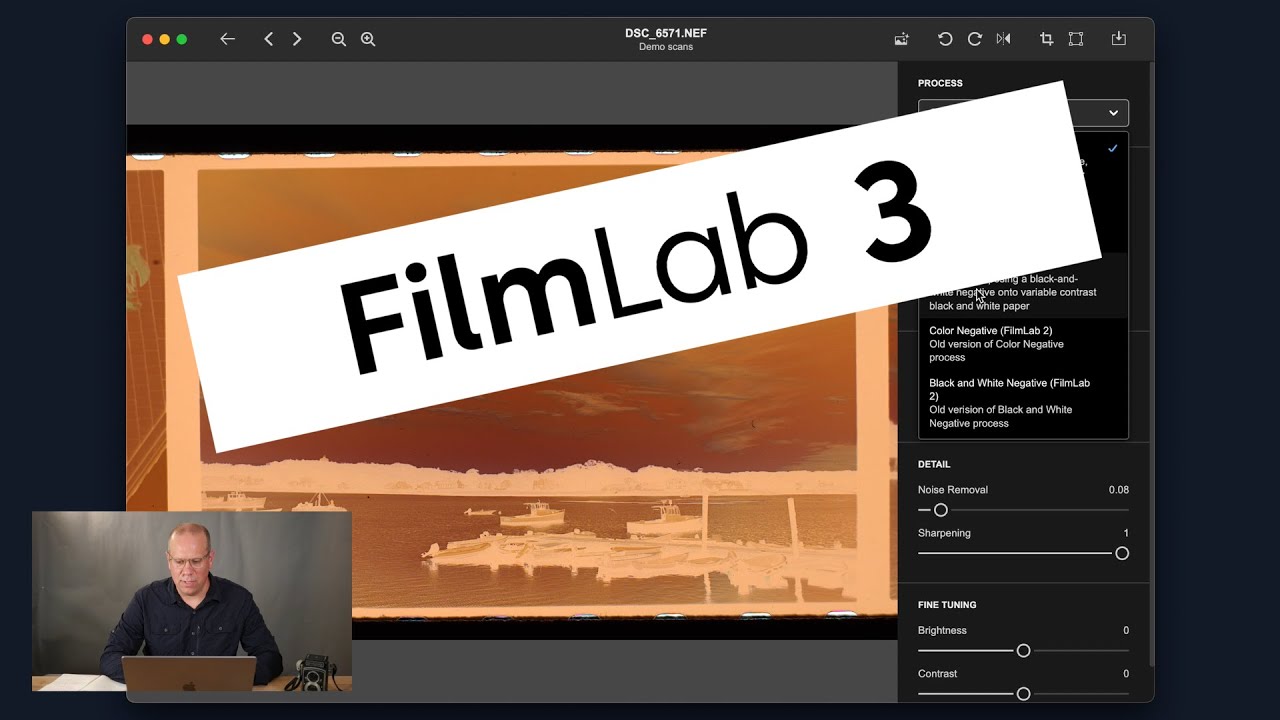Viewport: 1280px width, 720px height.
Task: Click the PROCESS section heading
Action: (940, 83)
